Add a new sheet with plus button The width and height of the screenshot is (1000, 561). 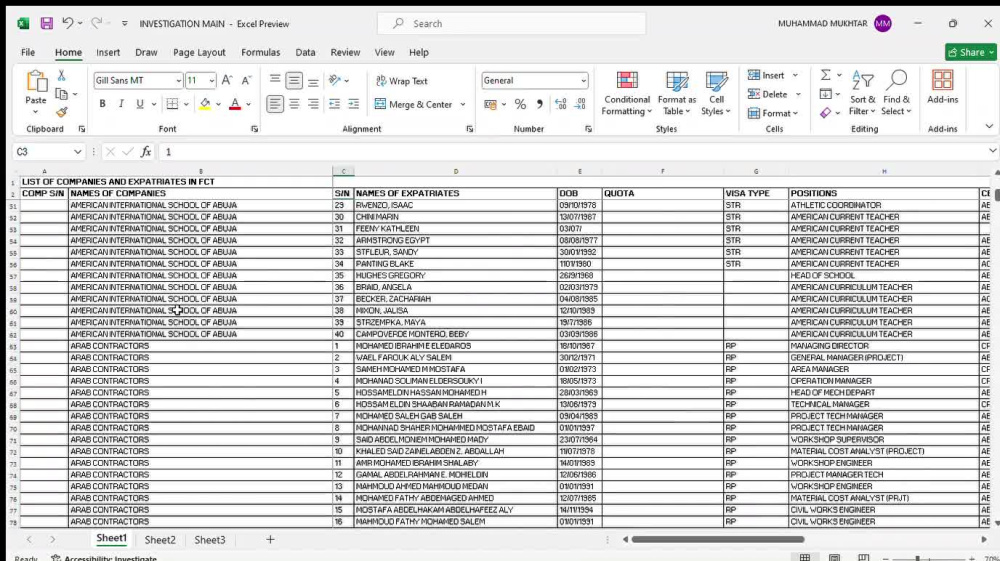coord(270,540)
